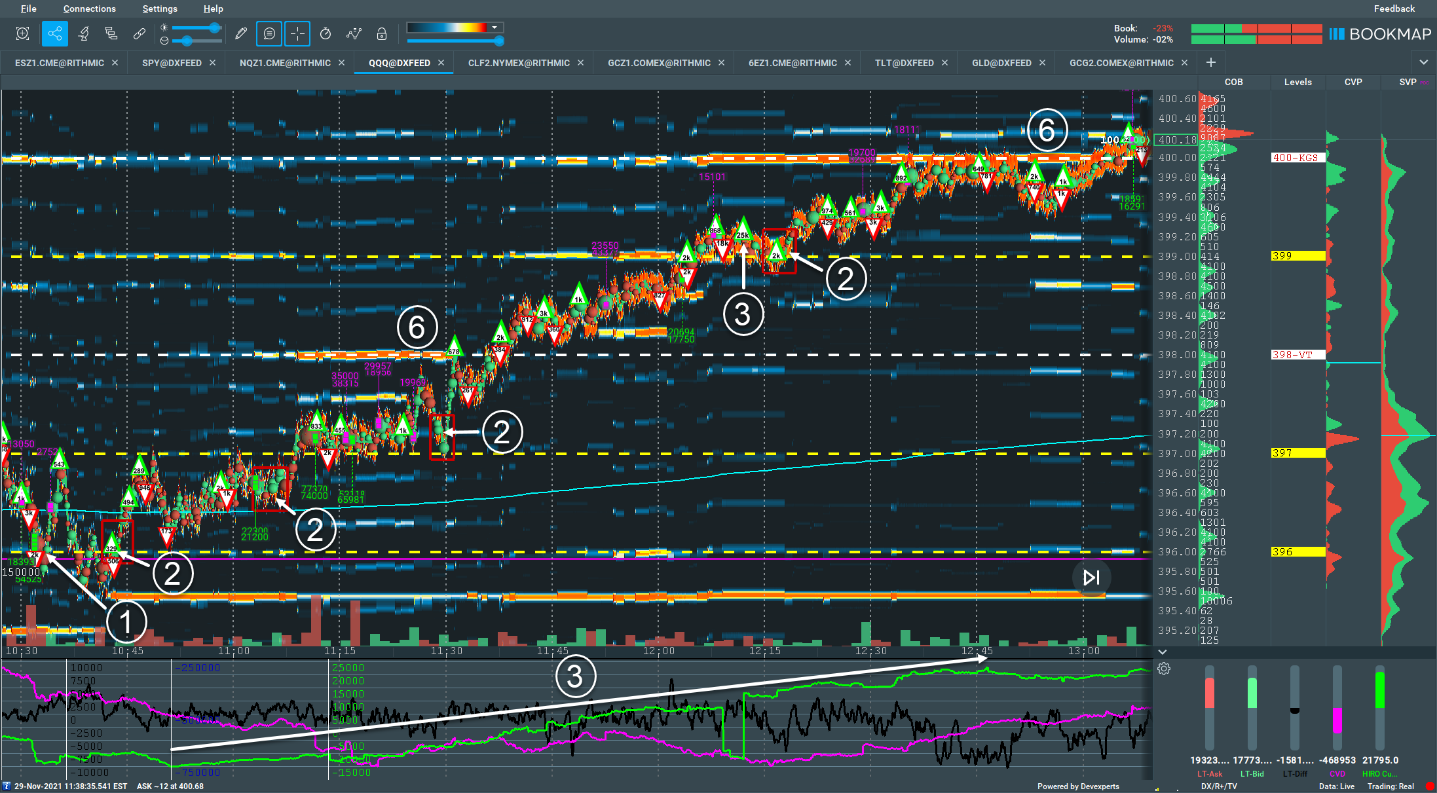Switch to the SPY@DXFEED tab
Screen dimensions: 1437x793
(173, 62)
